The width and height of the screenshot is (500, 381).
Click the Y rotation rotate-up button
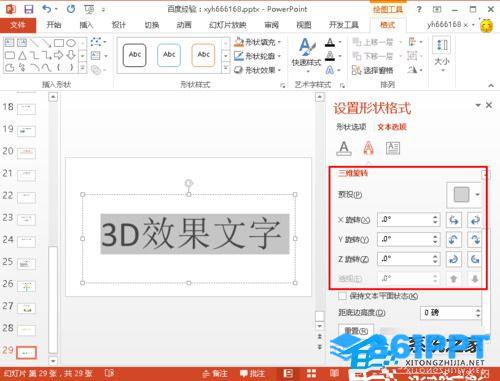pyautogui.click(x=454, y=239)
